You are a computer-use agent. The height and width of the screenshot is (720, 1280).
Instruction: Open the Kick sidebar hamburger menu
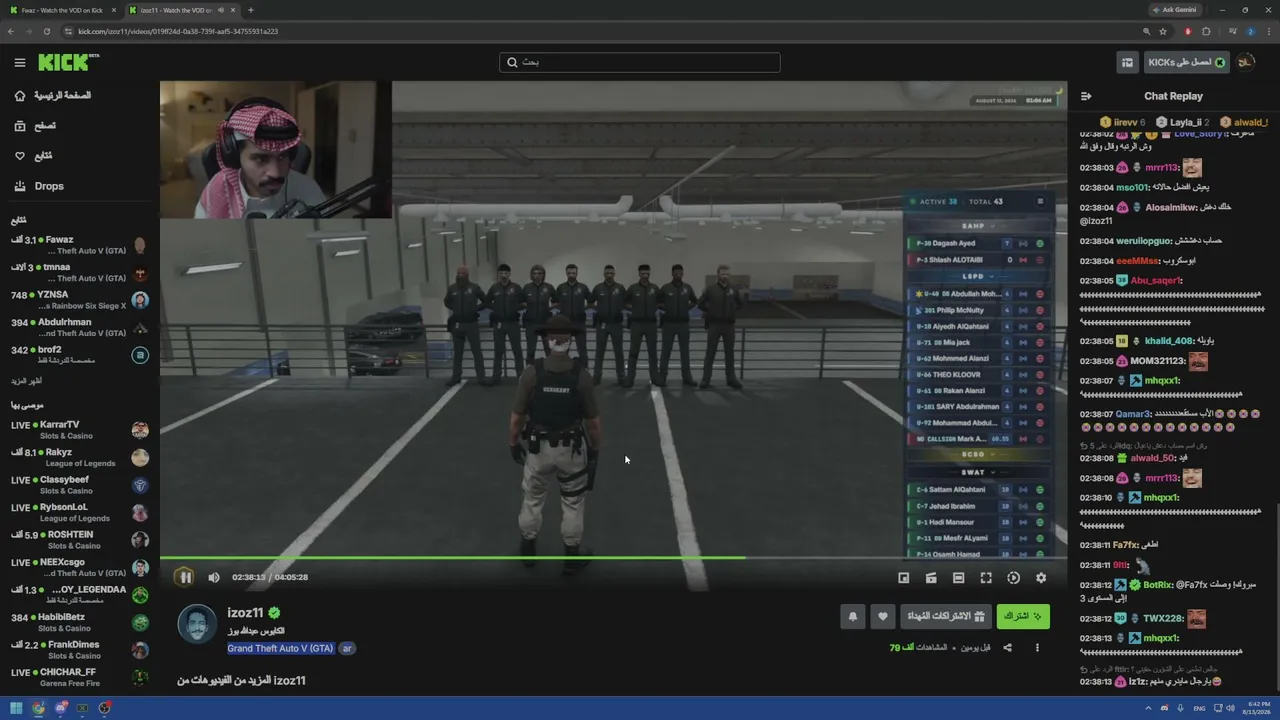(x=20, y=62)
